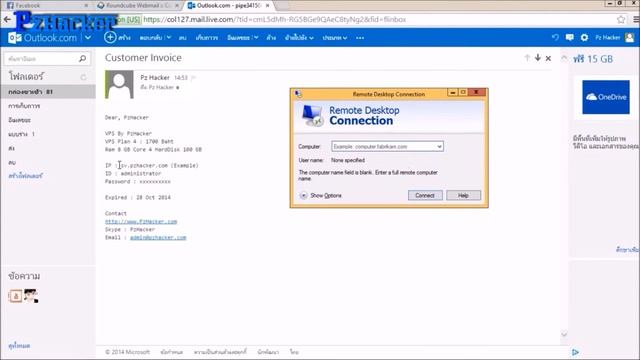Open the Privacy and cookies footer link

point(220,352)
